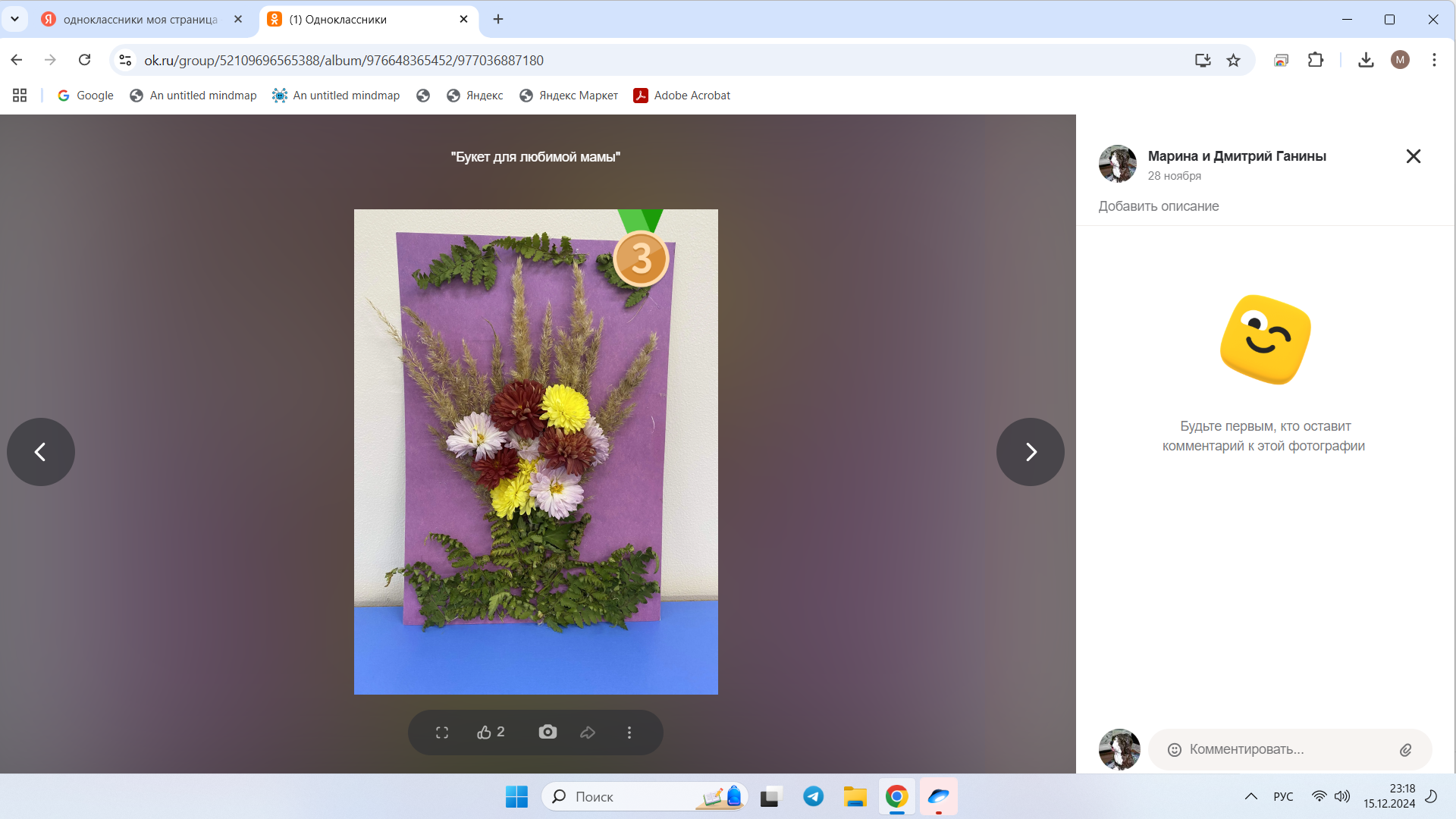Open second An untitled mindmap bookmark with gear icon

click(x=336, y=96)
